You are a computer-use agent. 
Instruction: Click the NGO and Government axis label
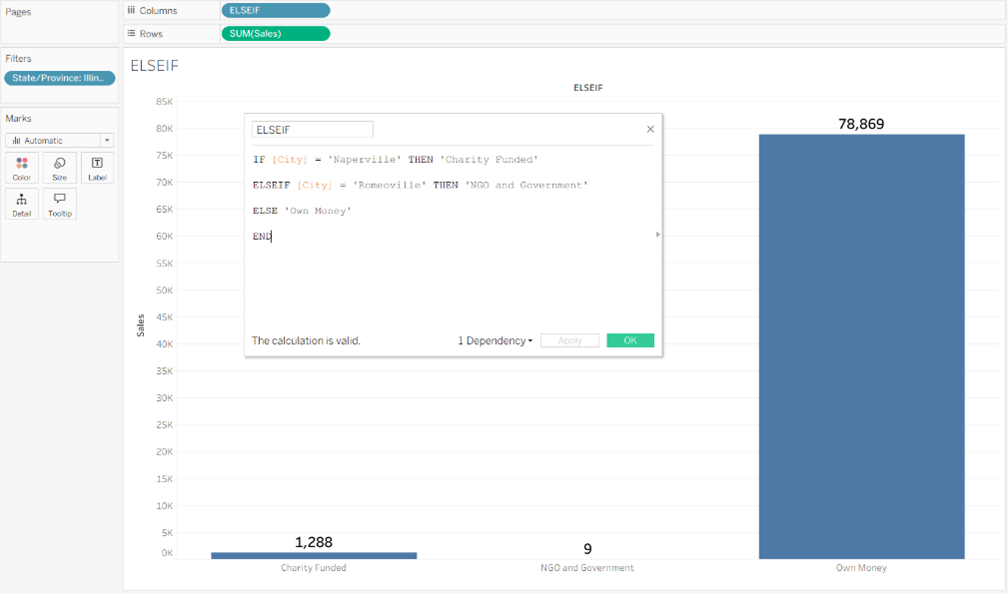[x=587, y=568]
